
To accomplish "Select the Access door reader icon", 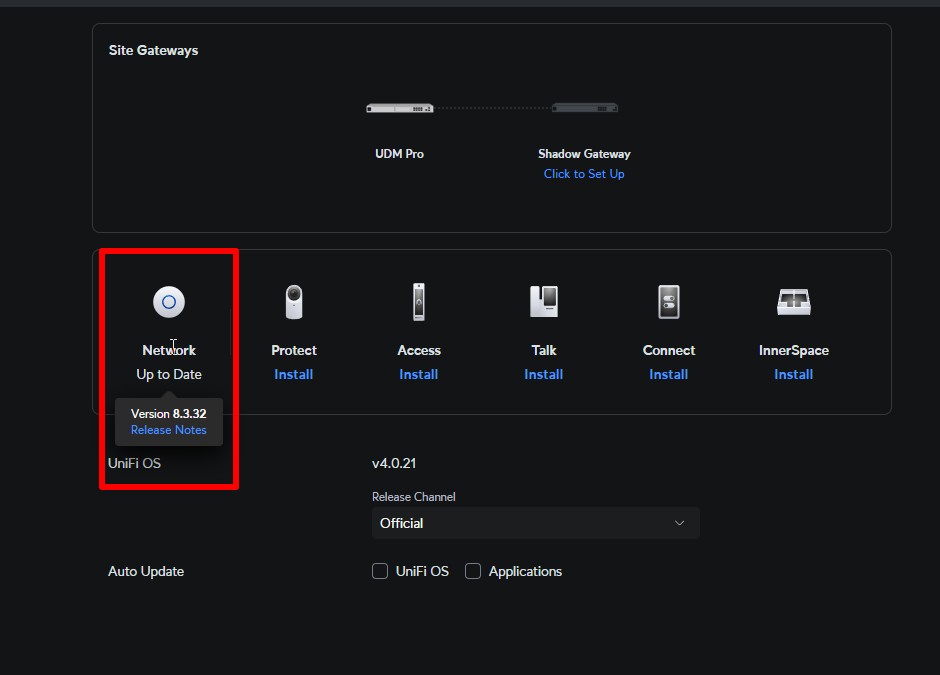I will coord(419,302).
